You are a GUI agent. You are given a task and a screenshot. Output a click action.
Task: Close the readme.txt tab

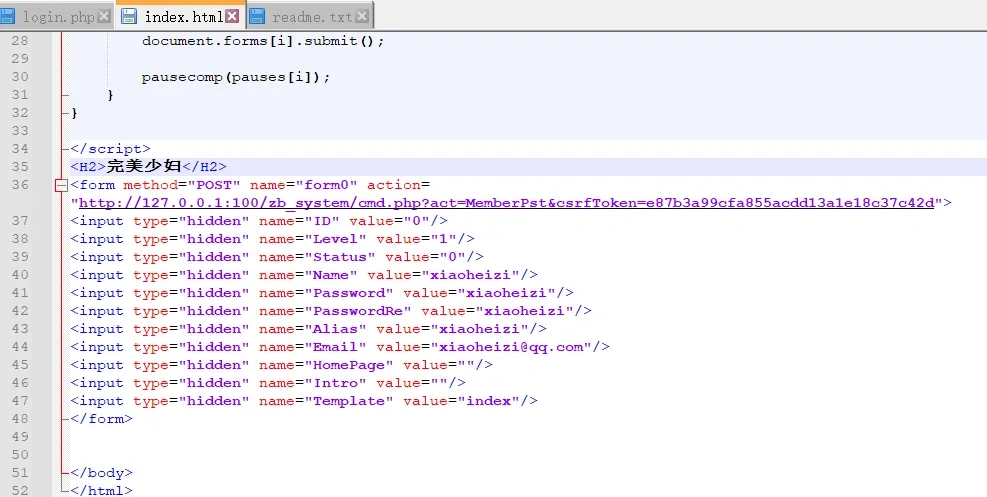point(362,16)
